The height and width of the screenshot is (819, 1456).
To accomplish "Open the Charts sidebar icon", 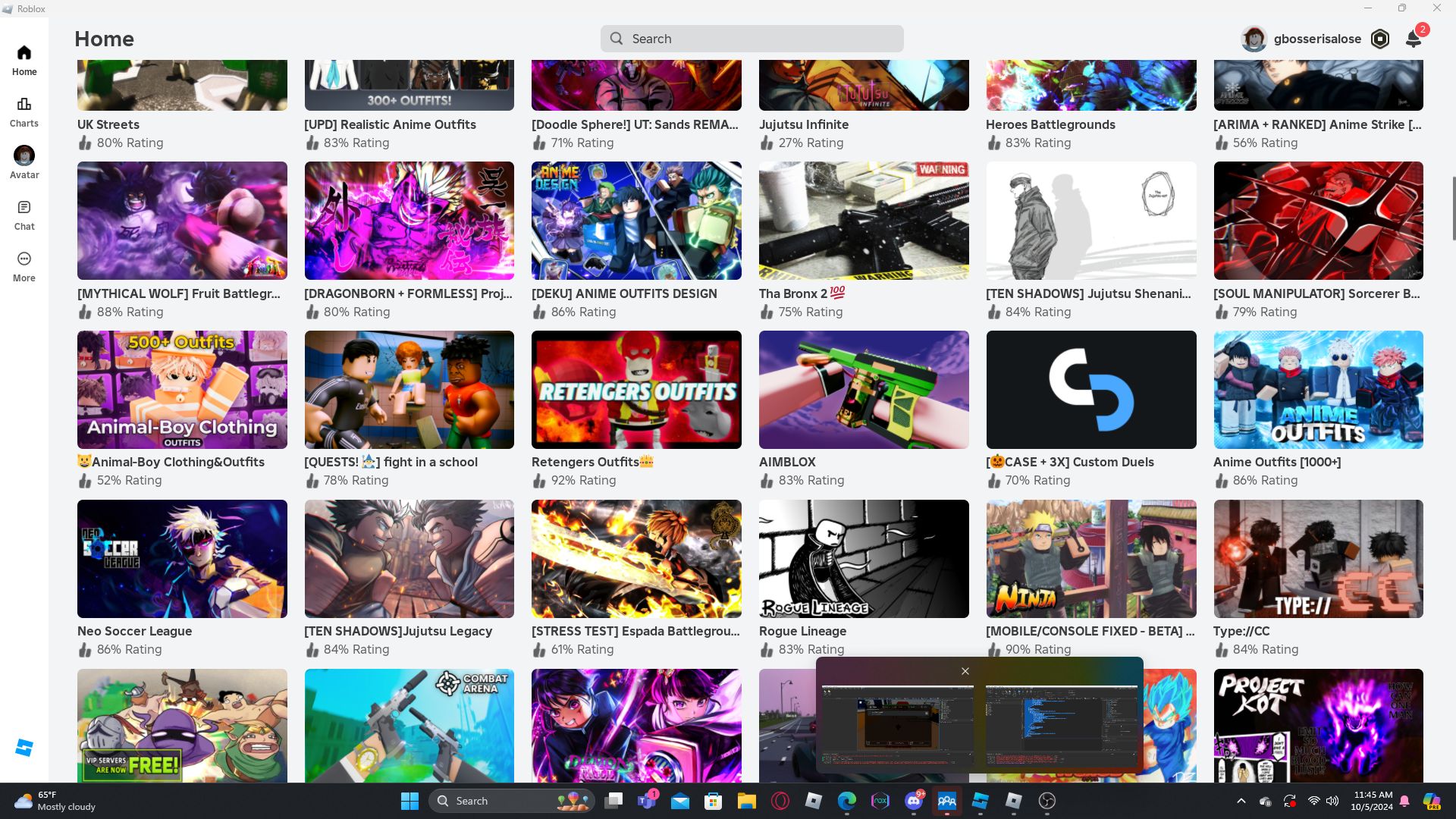I will (x=24, y=111).
